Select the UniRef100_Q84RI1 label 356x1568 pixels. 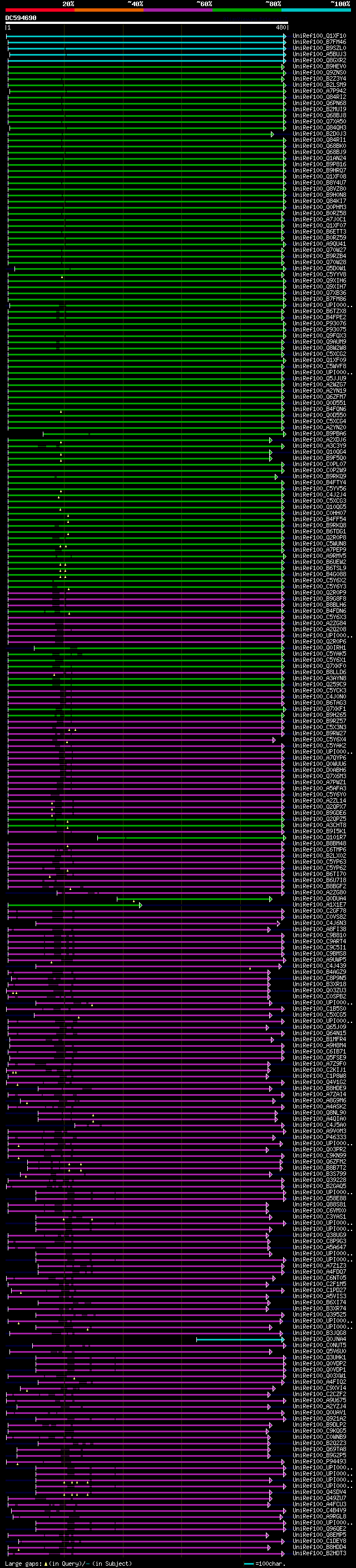click(319, 140)
